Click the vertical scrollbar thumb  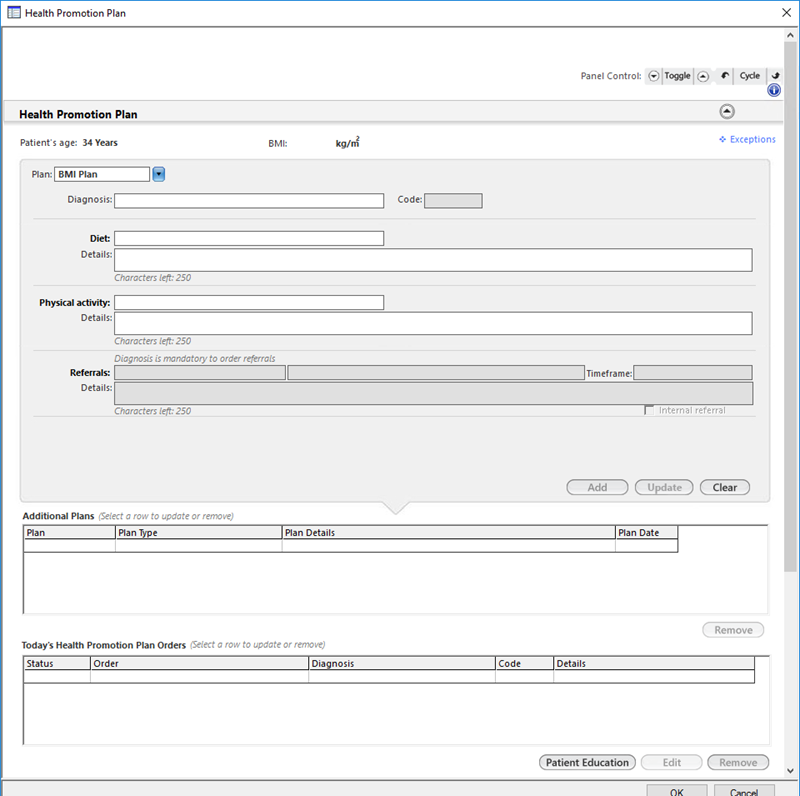[x=790, y=307]
